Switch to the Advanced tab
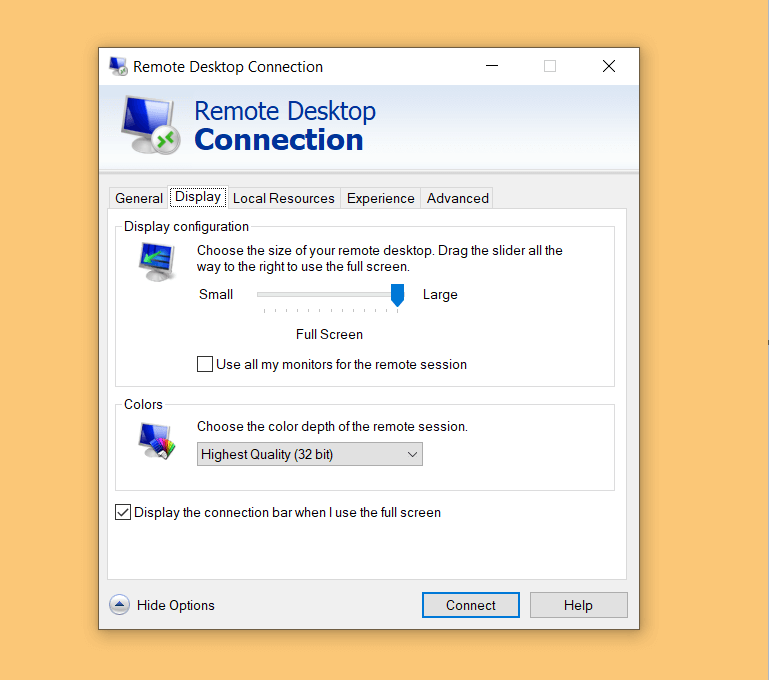 point(458,198)
